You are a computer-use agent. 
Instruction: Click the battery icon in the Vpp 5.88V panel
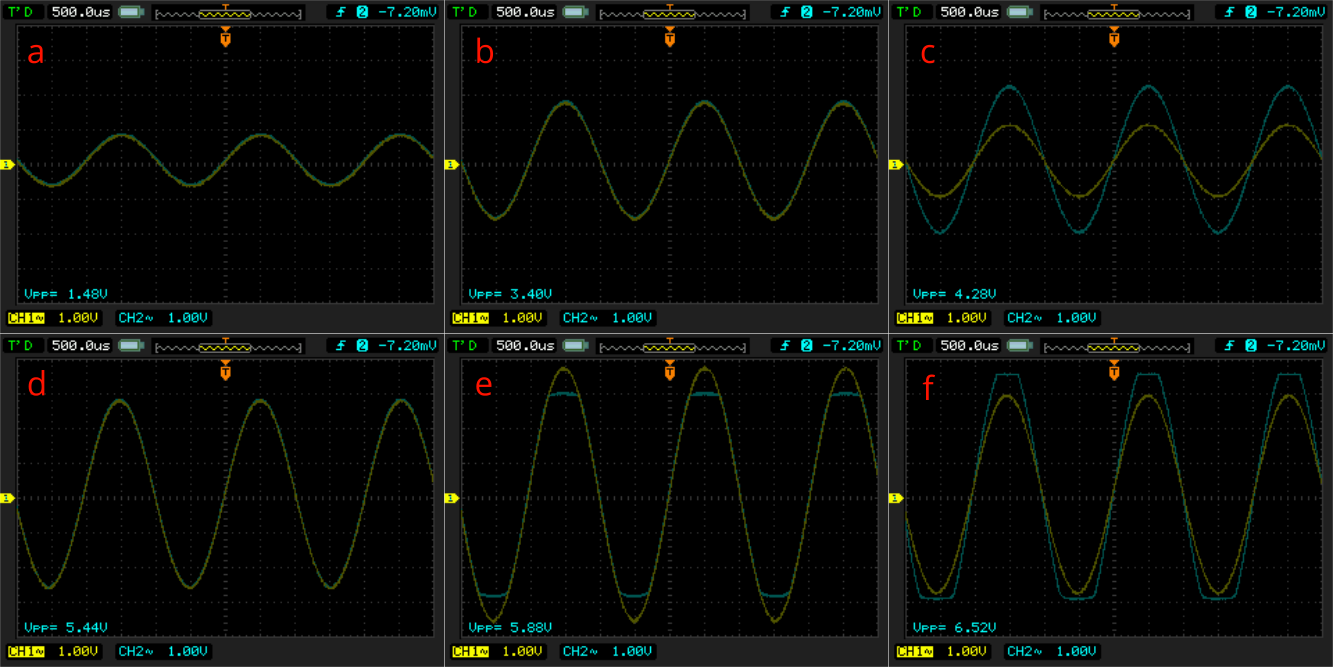575,346
